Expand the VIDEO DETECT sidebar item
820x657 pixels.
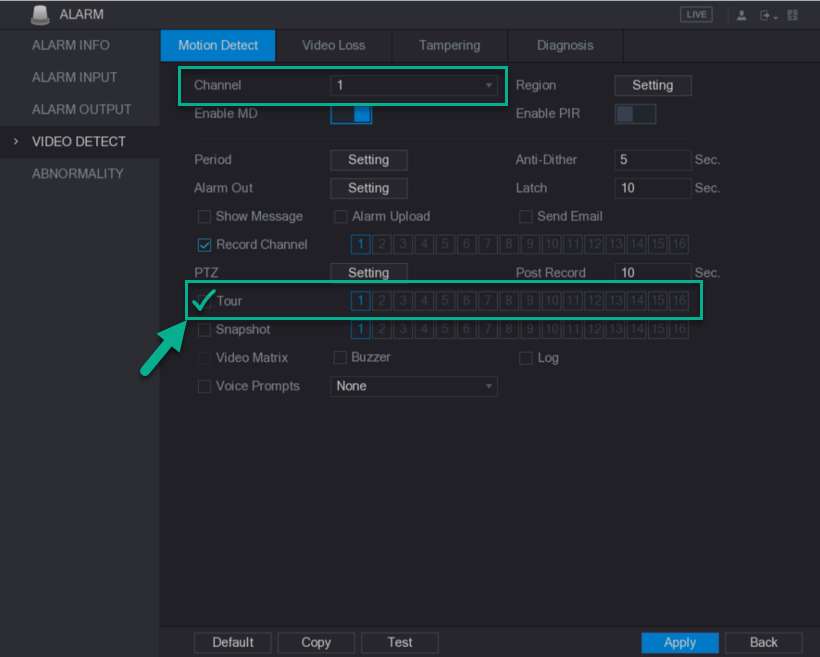79,142
